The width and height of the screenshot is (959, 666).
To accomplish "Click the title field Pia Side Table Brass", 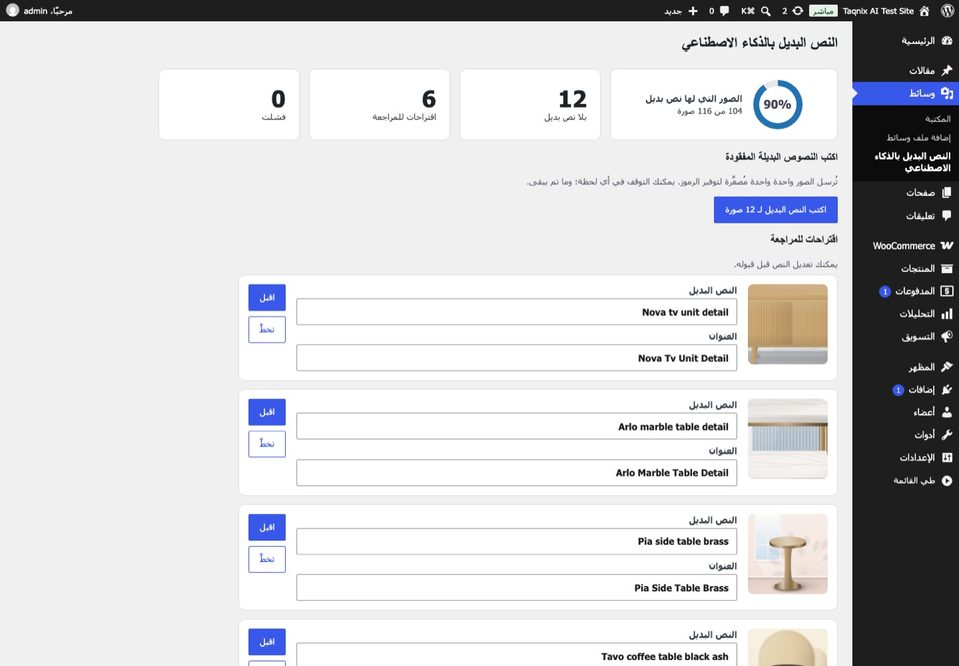I will click(517, 588).
